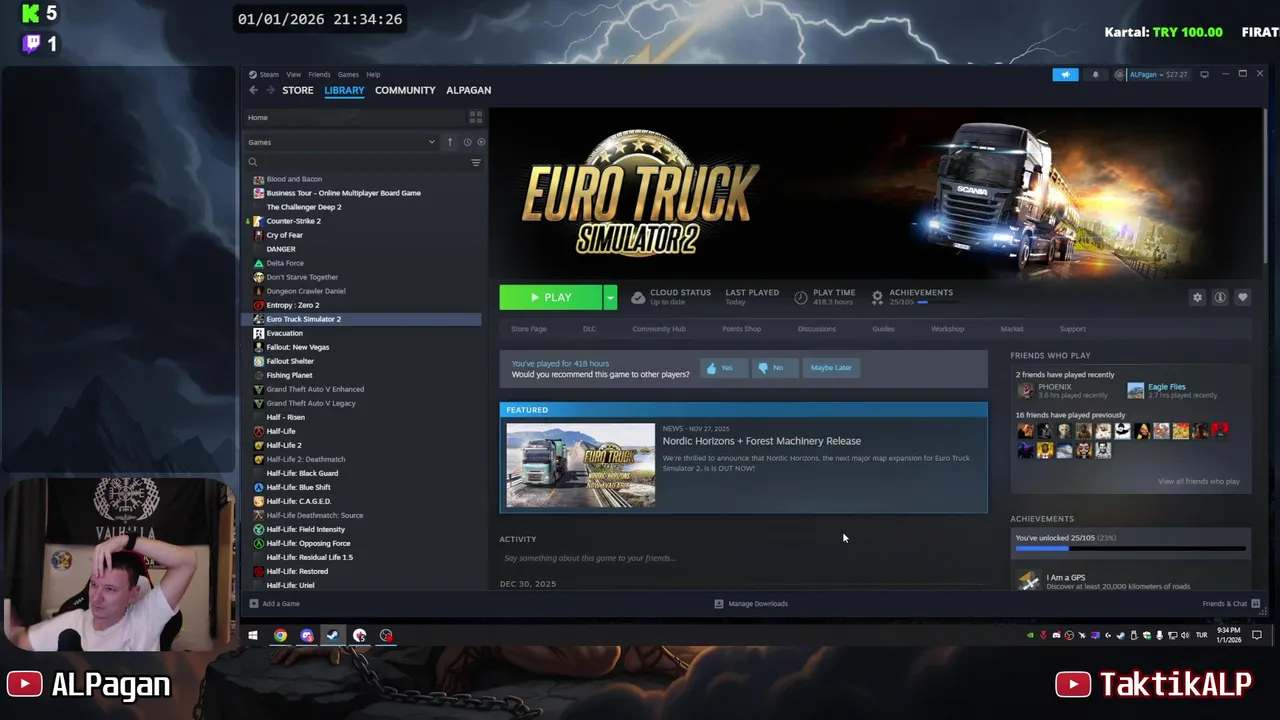
Task: Click the library search magnifier icon
Action: coord(253,162)
